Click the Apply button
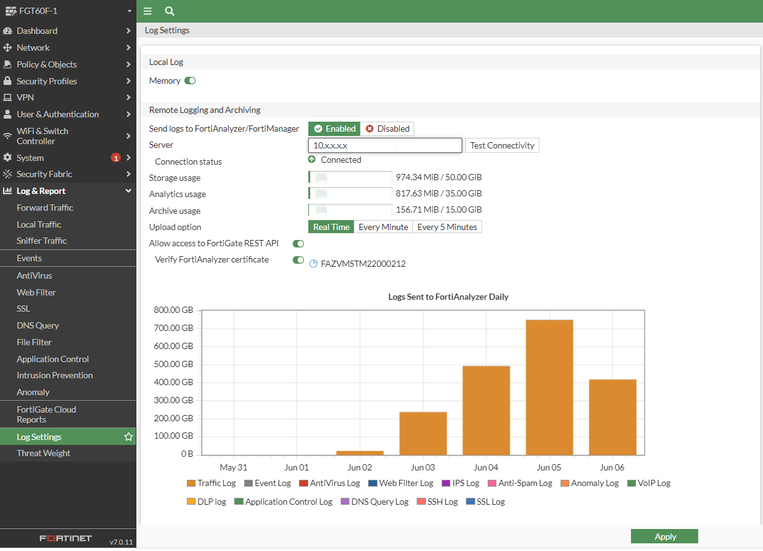 pyautogui.click(x=665, y=537)
